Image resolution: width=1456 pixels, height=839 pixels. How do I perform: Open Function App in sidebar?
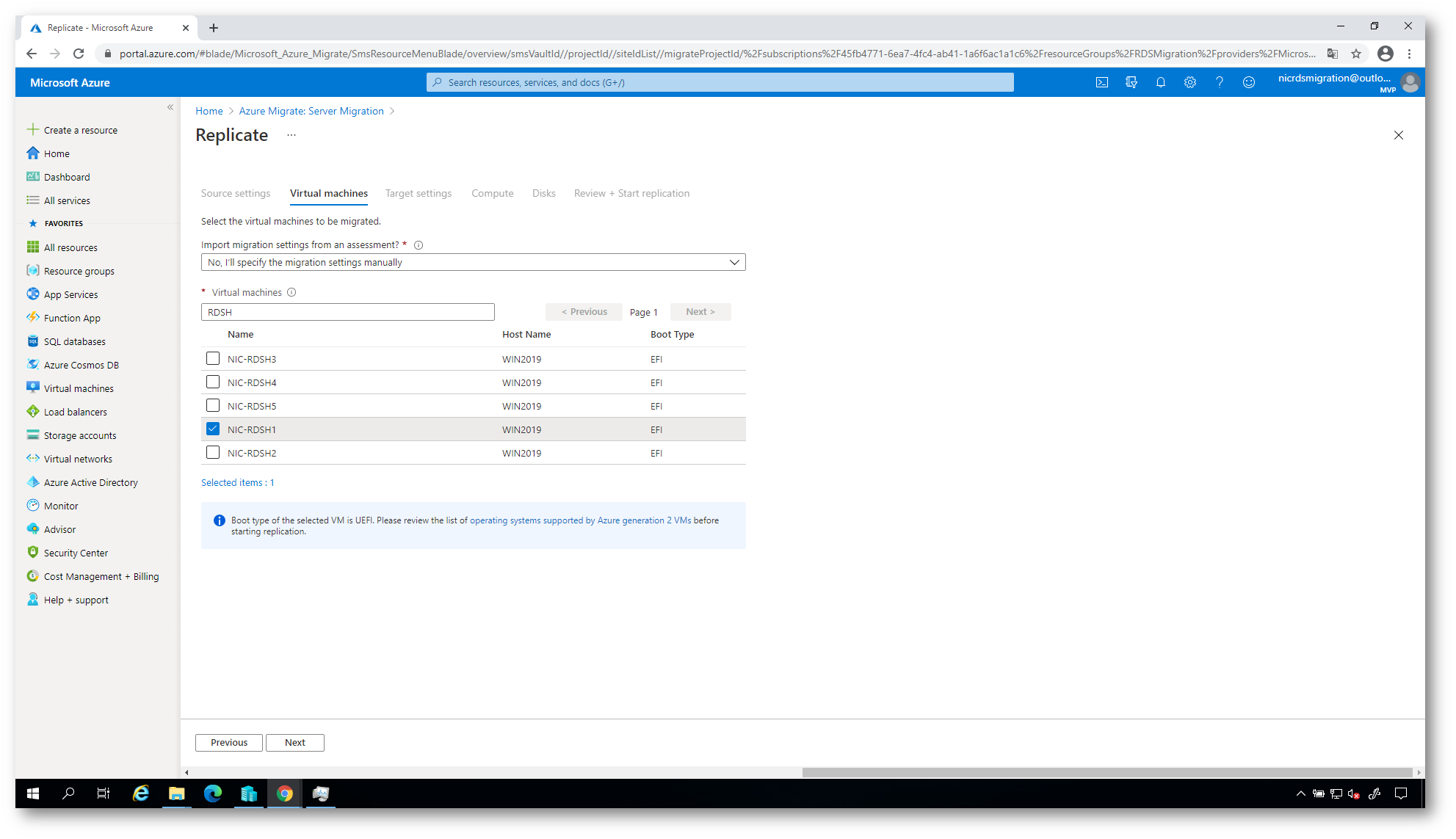tap(72, 318)
